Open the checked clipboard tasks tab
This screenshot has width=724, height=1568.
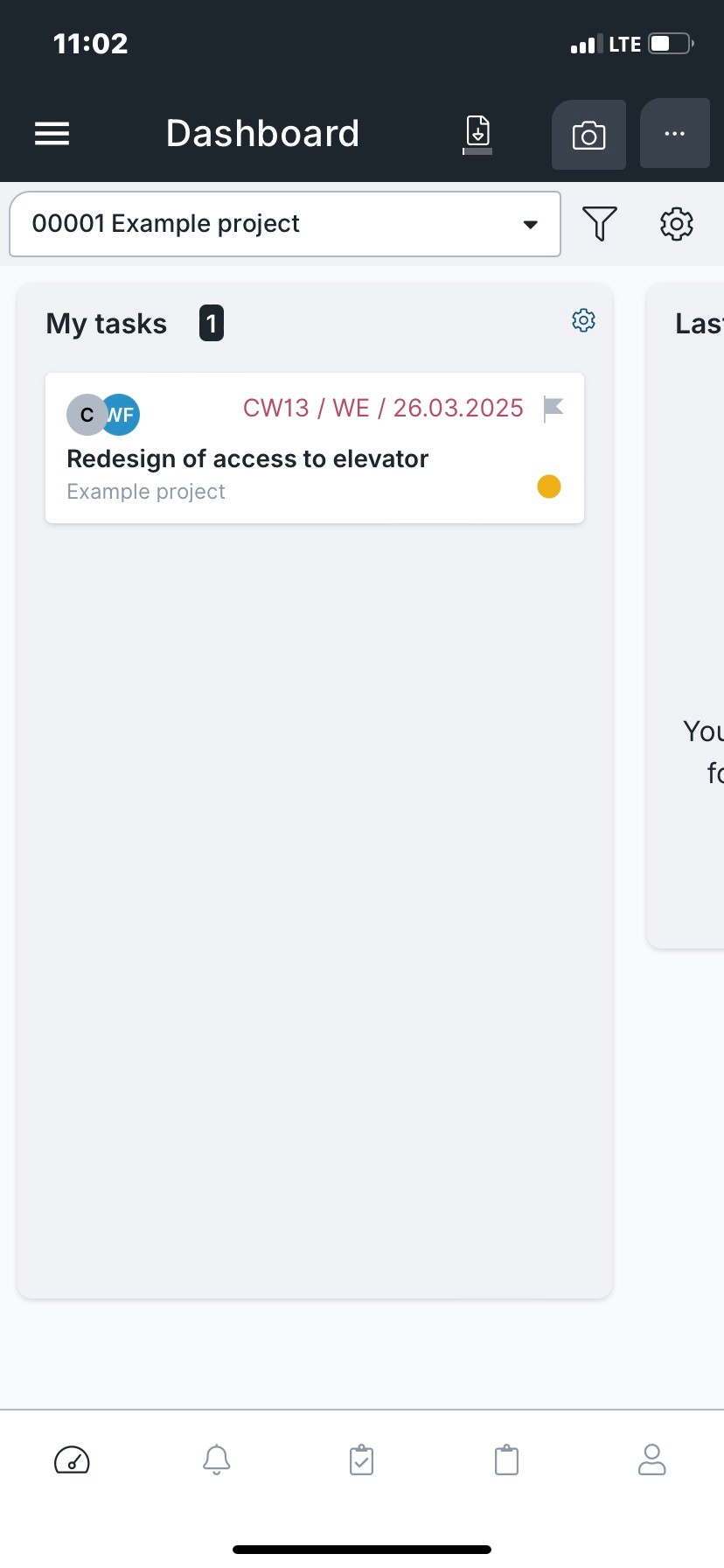click(361, 1460)
